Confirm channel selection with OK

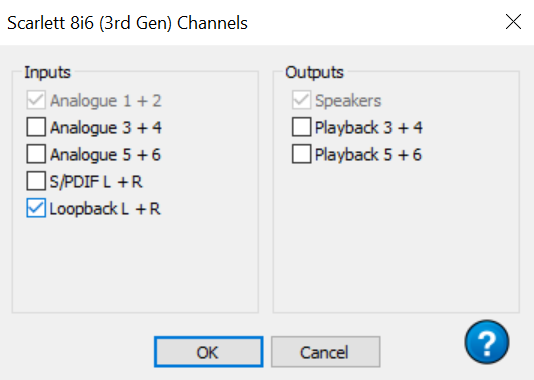(x=208, y=352)
